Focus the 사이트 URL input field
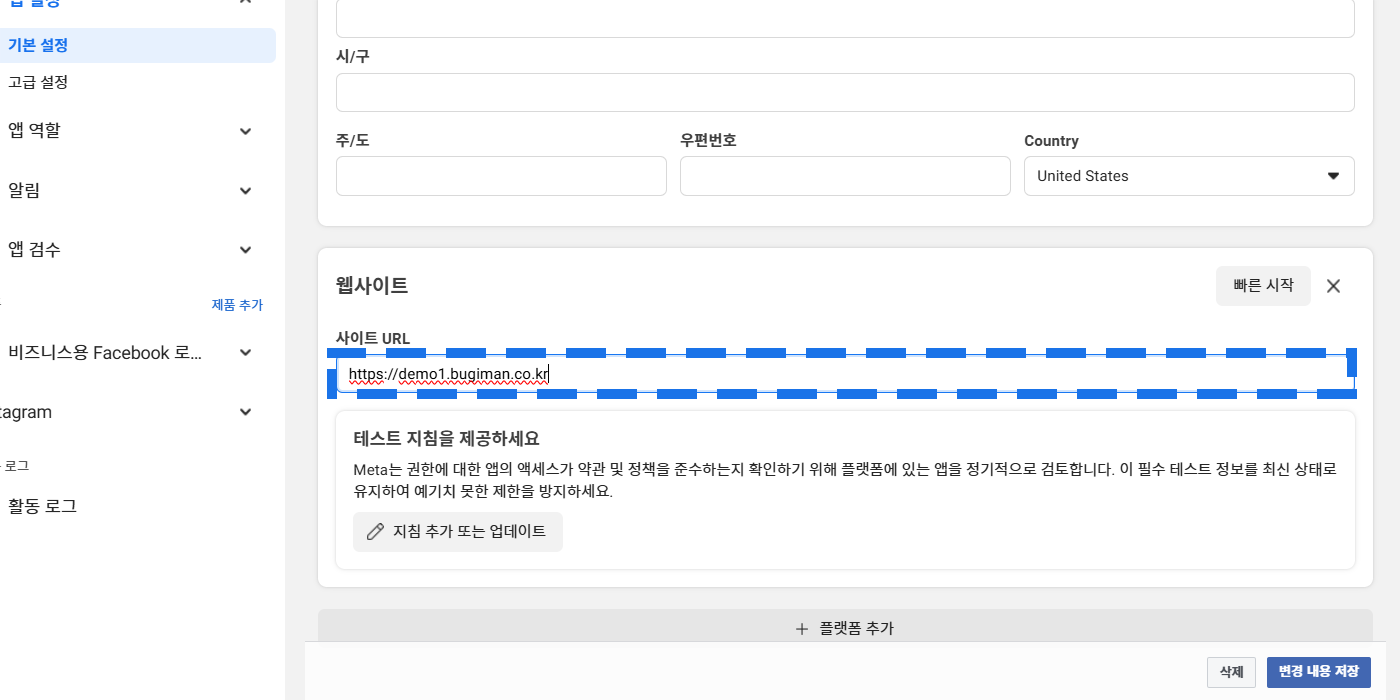Image resolution: width=1400 pixels, height=700 pixels. [845, 374]
